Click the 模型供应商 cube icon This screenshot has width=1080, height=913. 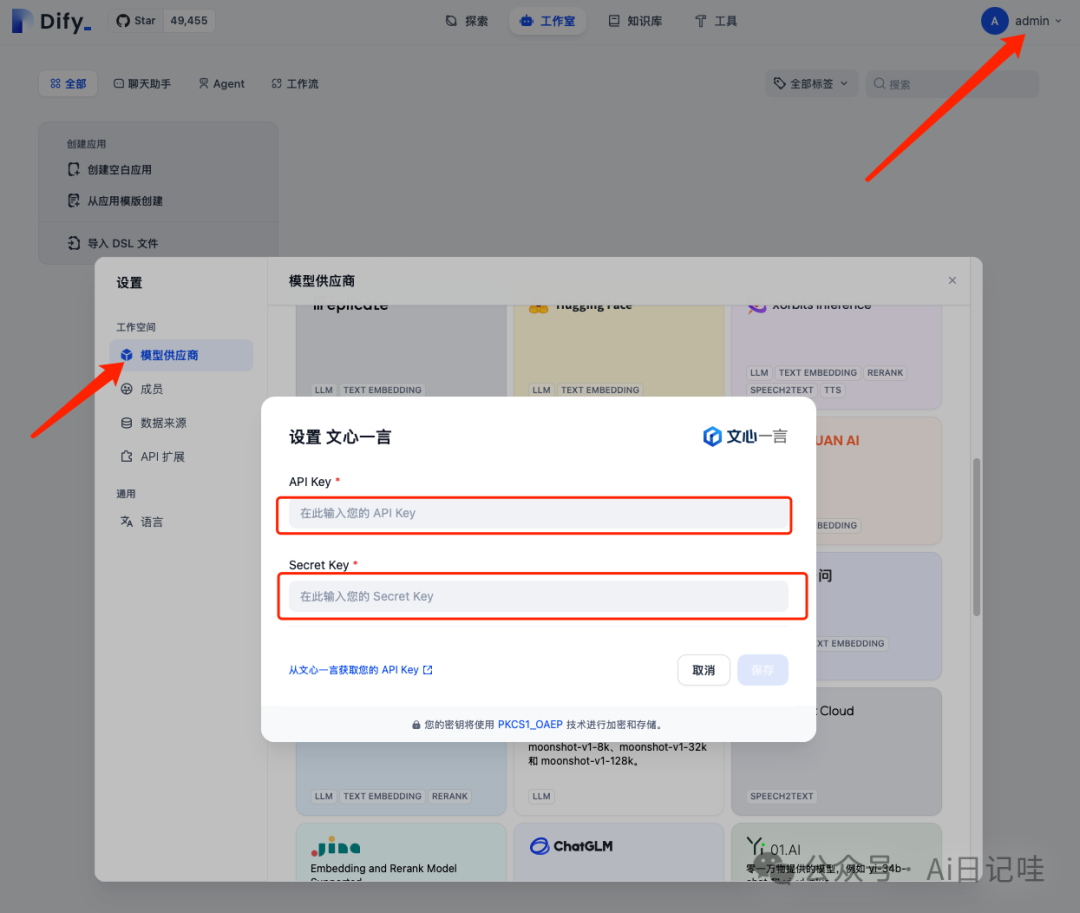(x=127, y=355)
